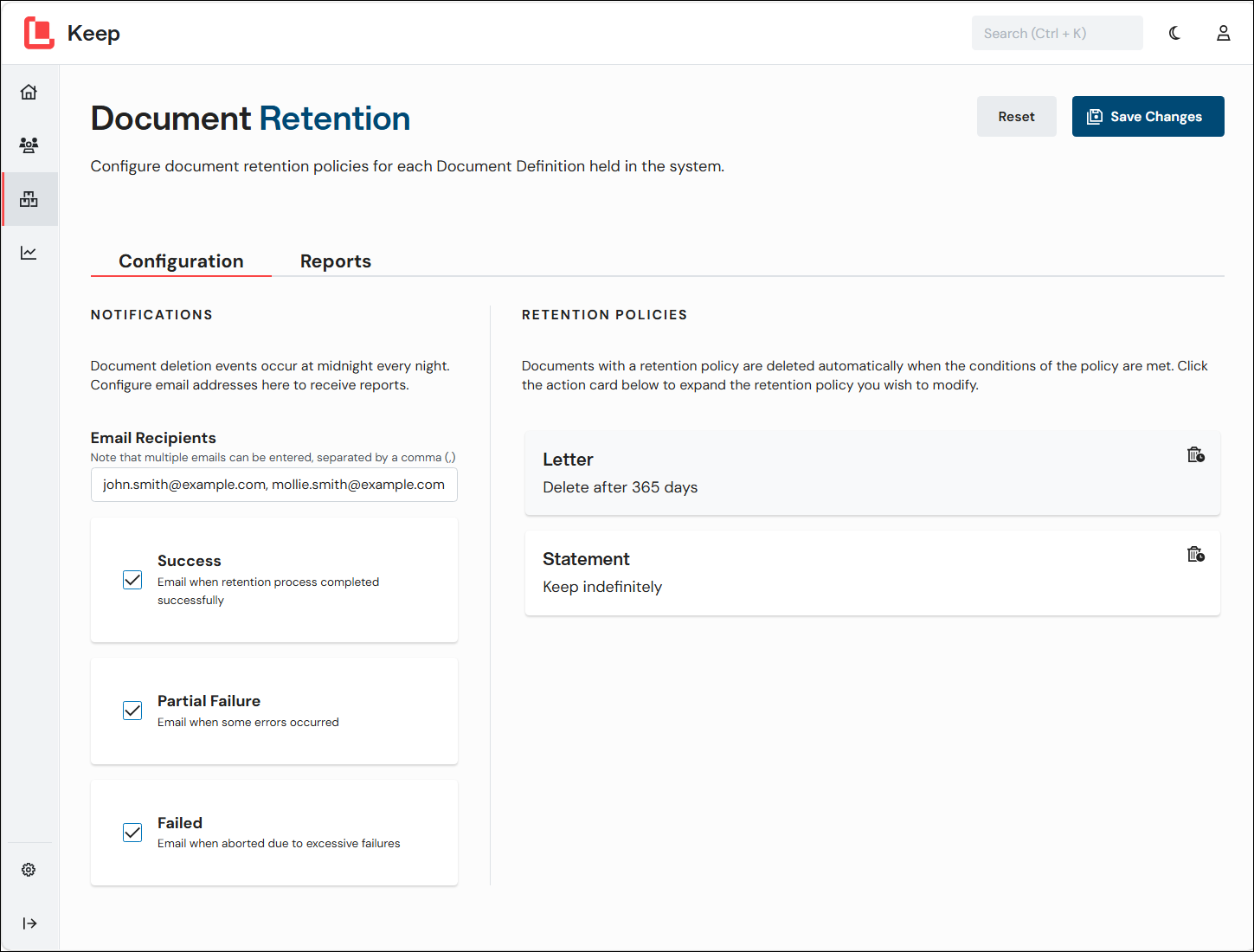Click the 'Document Retention' page title
Viewport: 1254px width, 952px height.
coord(250,119)
